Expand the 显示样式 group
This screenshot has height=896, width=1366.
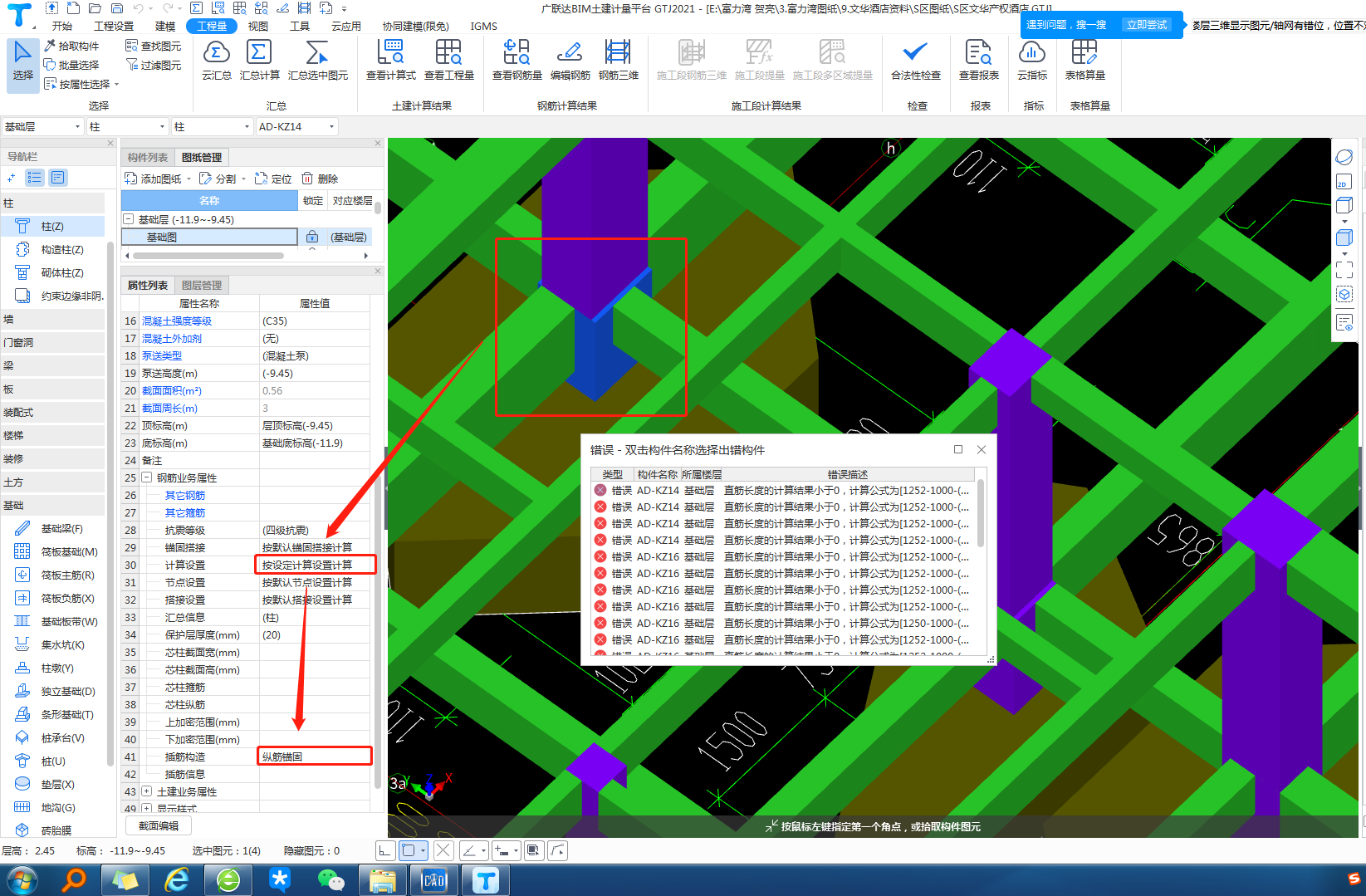click(147, 808)
